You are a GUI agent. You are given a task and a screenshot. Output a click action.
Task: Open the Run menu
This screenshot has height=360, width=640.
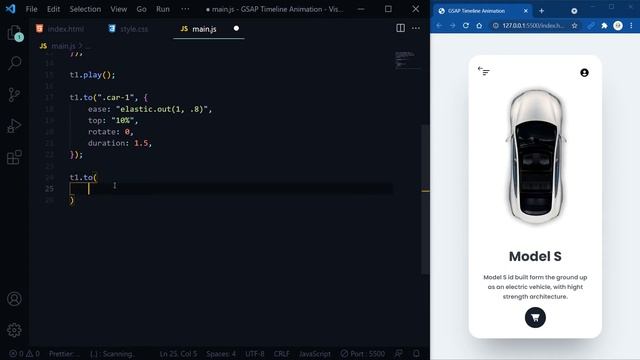(162, 9)
